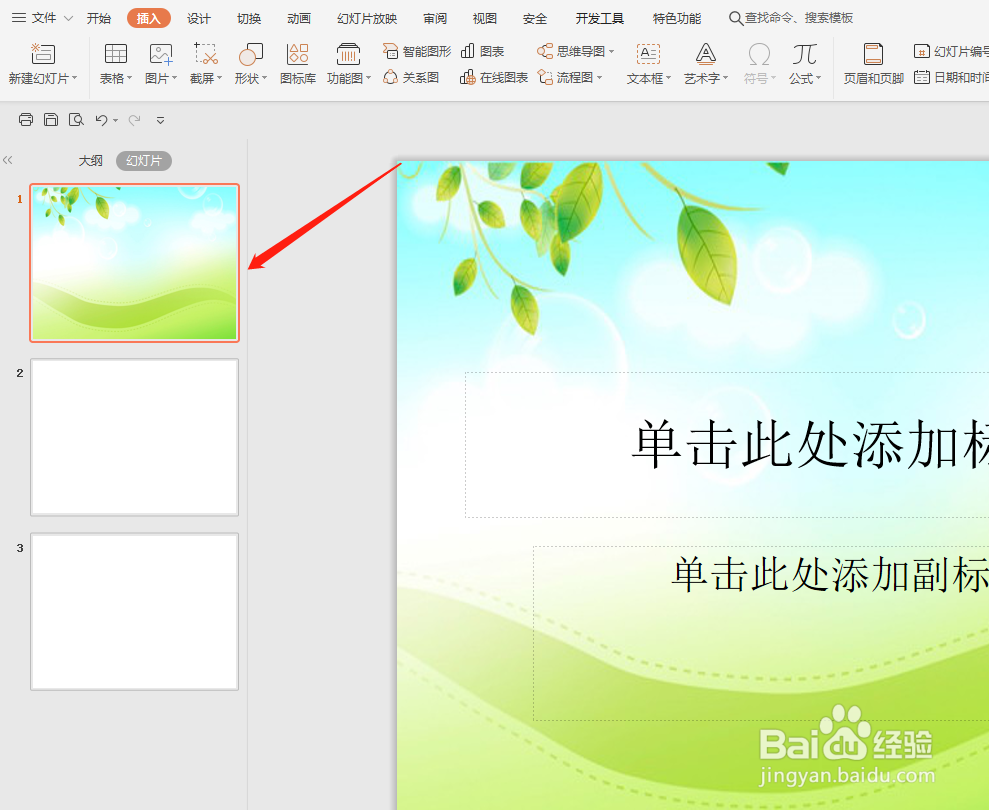This screenshot has width=989, height=810.
Task: Insert 智能图形 smart graphic
Action: click(418, 51)
